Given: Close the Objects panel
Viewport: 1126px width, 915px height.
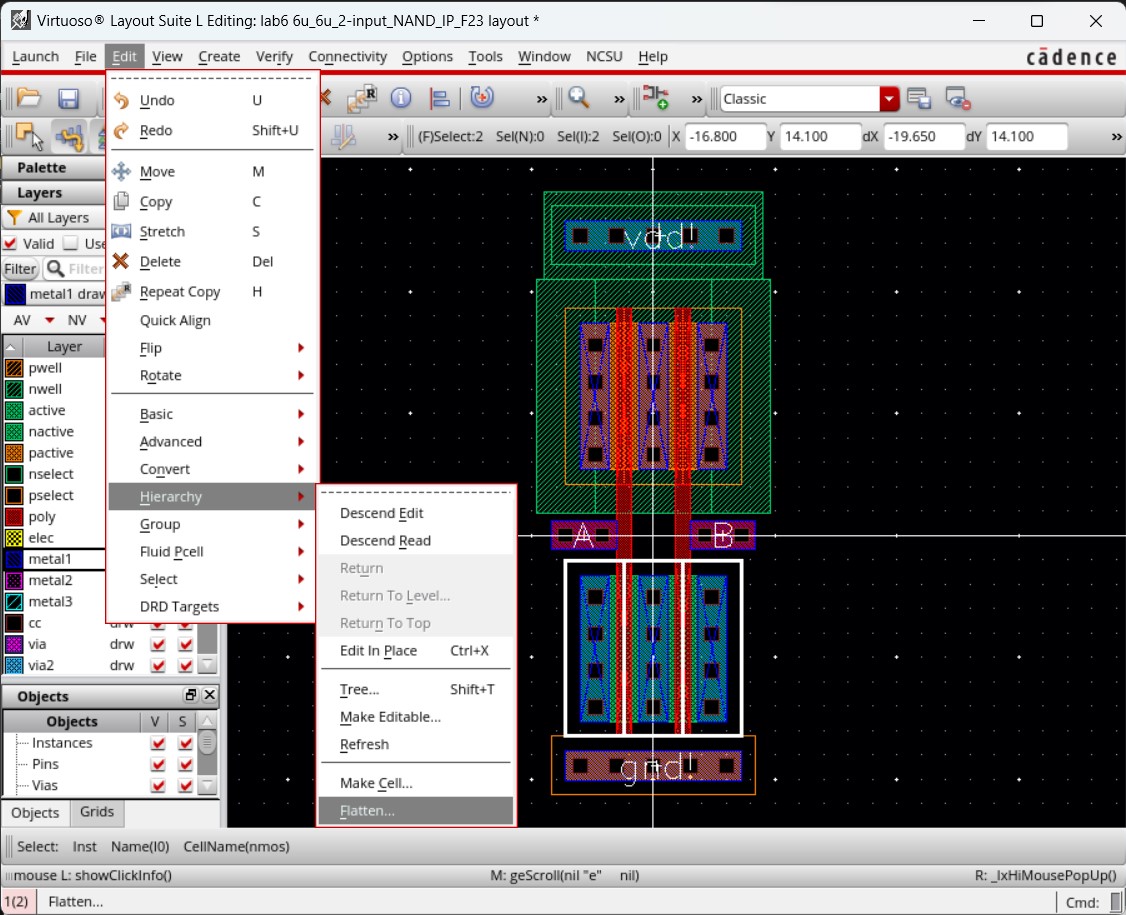Looking at the screenshot, I should coord(210,695).
